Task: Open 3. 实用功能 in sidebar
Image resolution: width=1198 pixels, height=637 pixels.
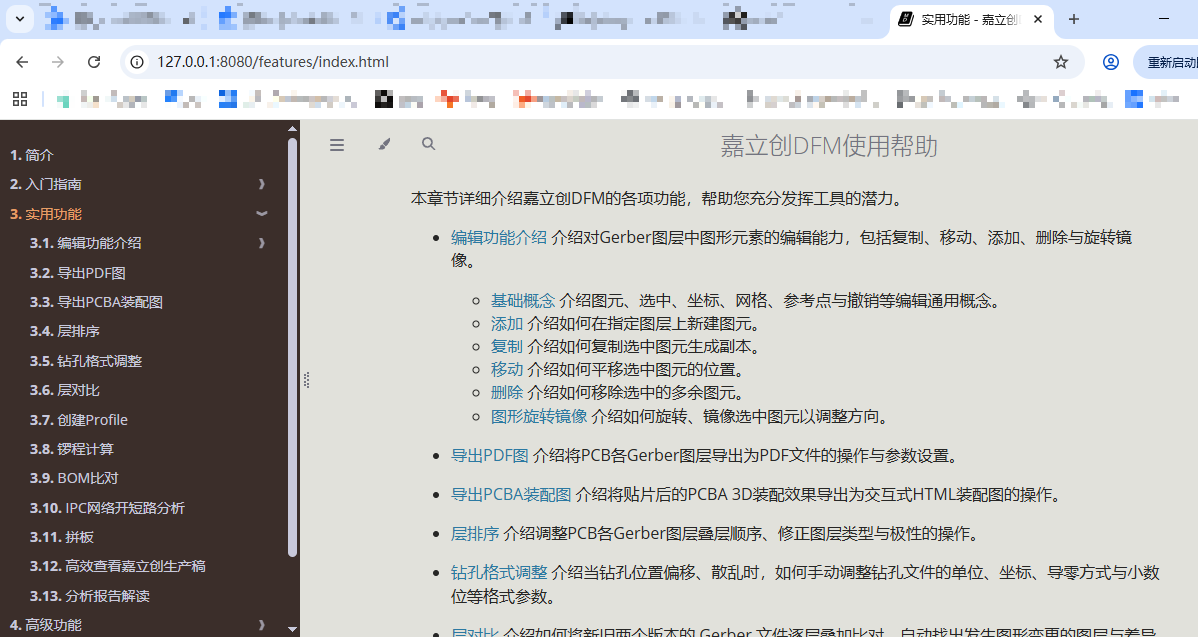Action: click(46, 214)
